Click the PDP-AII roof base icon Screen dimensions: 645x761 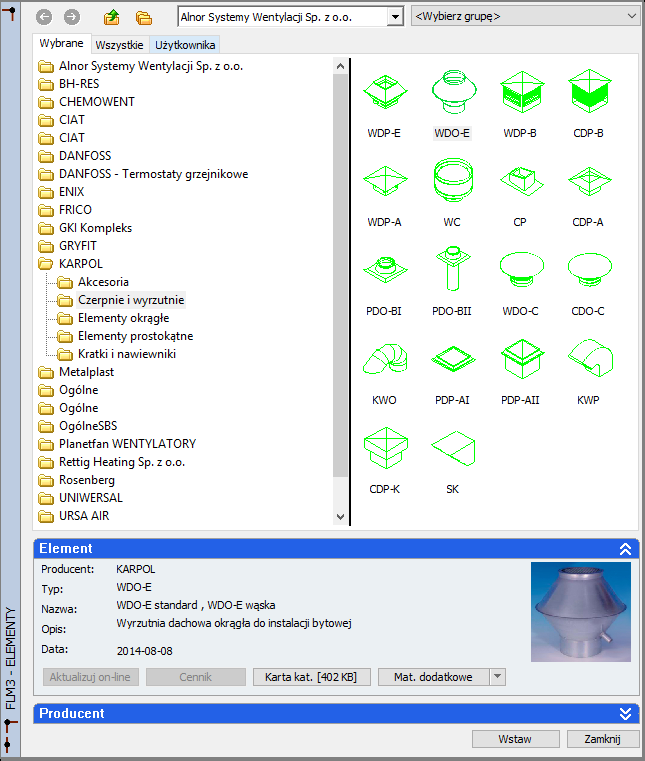pos(520,363)
